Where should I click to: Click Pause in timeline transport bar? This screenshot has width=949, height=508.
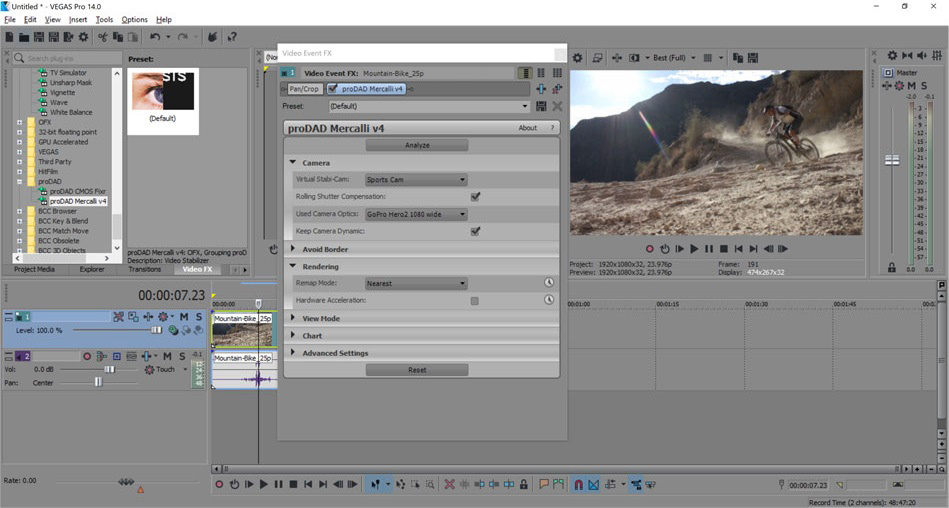(x=278, y=484)
